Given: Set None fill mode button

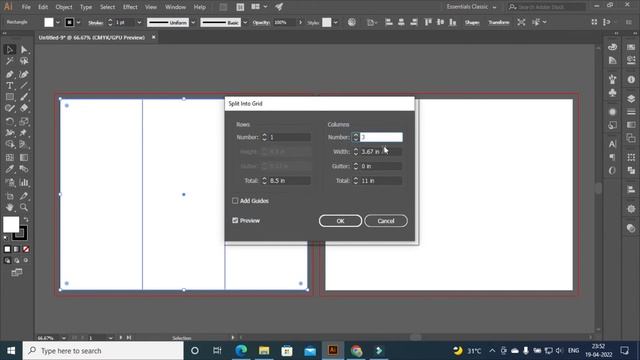Looking at the screenshot, I should pyautogui.click(x=26, y=249).
